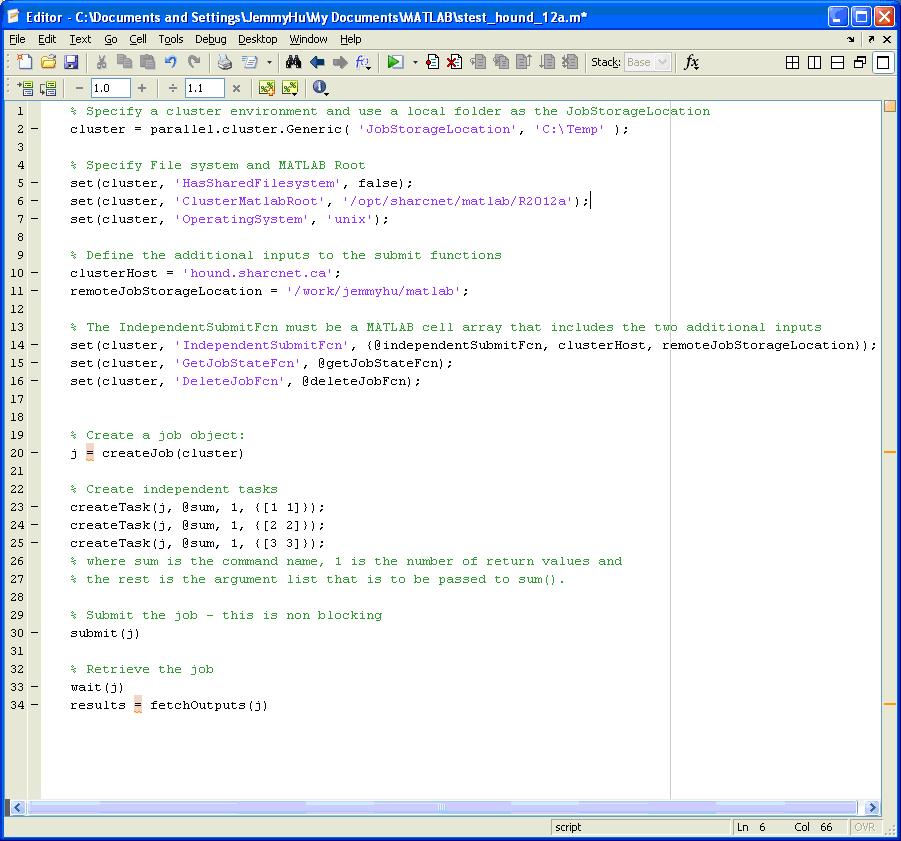Click the Navigate Back arrow icon
The height and width of the screenshot is (841, 901).
click(x=317, y=62)
